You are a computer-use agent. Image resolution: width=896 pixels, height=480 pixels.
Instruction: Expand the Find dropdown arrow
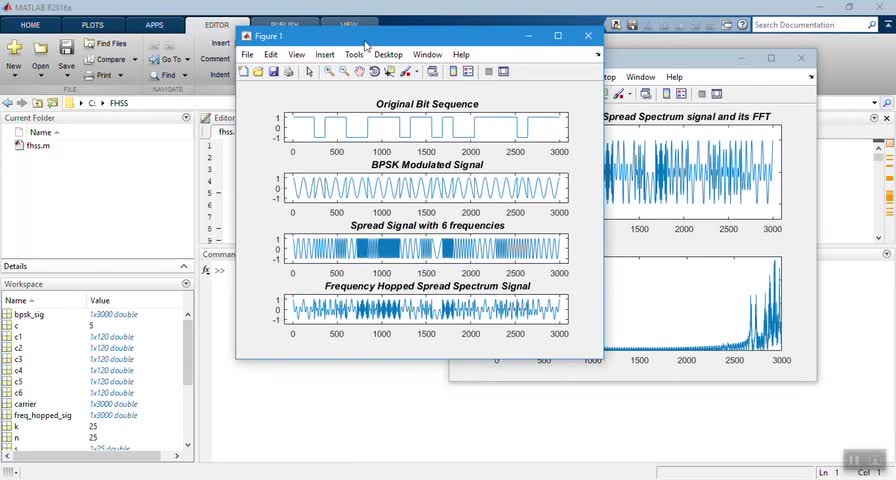(185, 75)
